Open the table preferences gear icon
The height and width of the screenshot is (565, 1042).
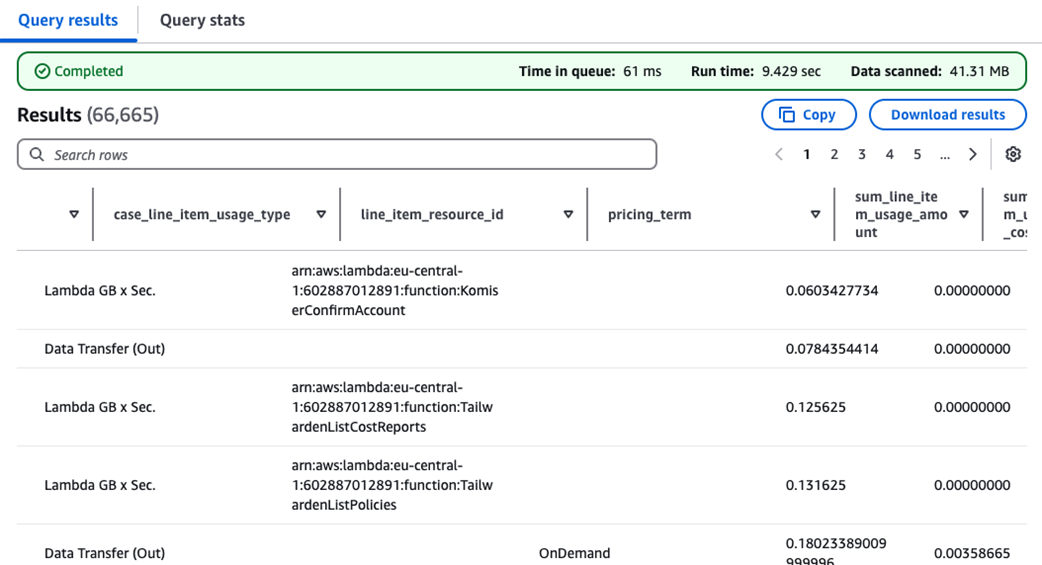coord(1013,154)
